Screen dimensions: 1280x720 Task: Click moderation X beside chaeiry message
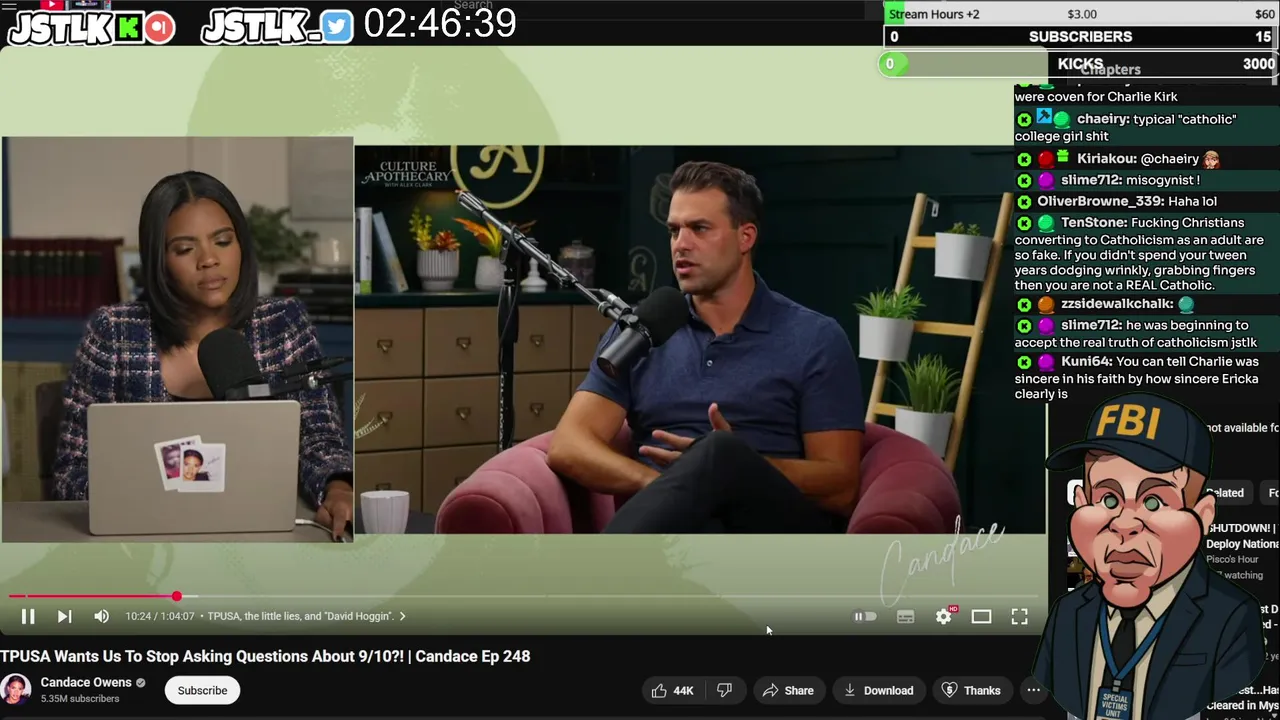(x=1024, y=119)
